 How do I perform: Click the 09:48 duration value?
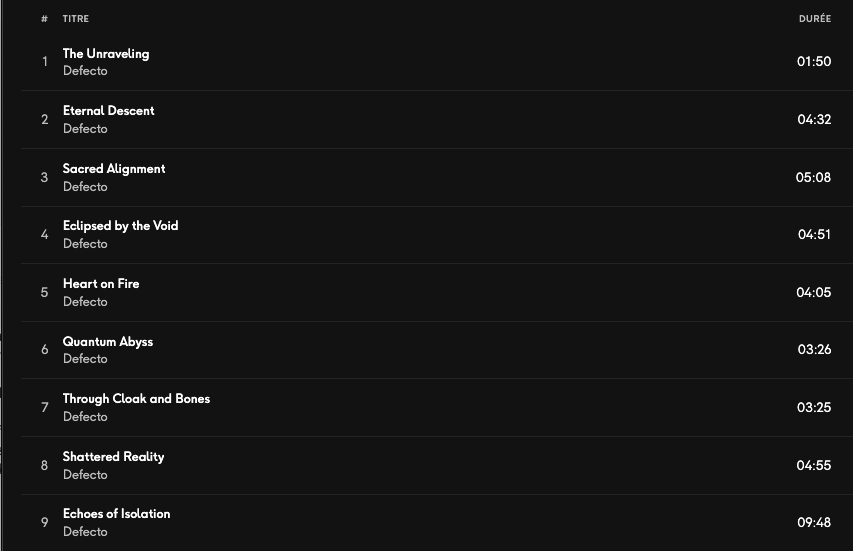coord(814,522)
